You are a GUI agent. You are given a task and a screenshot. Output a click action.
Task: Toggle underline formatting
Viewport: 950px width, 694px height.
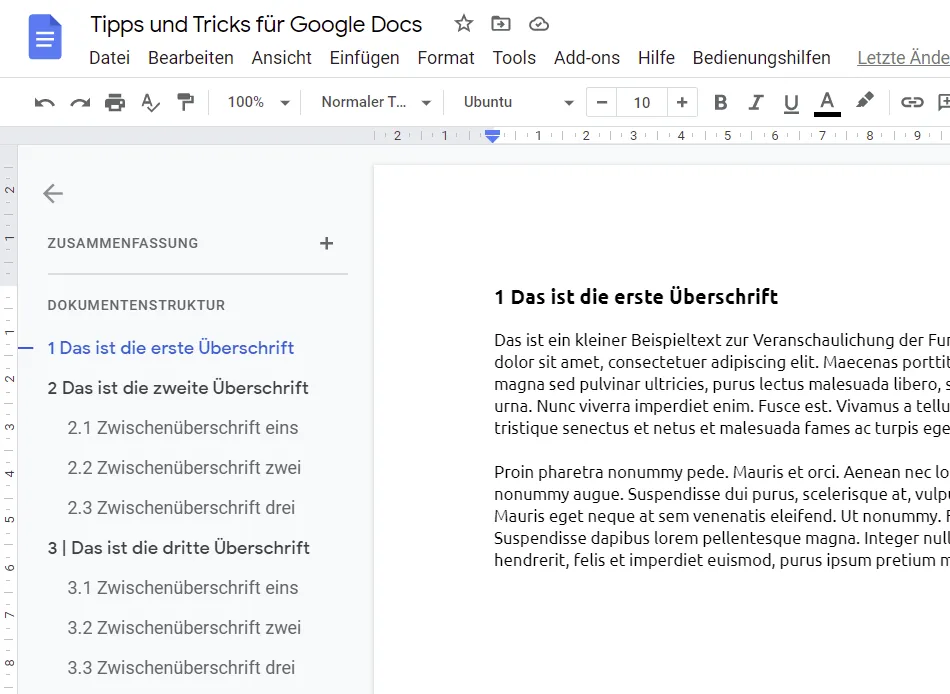click(791, 102)
